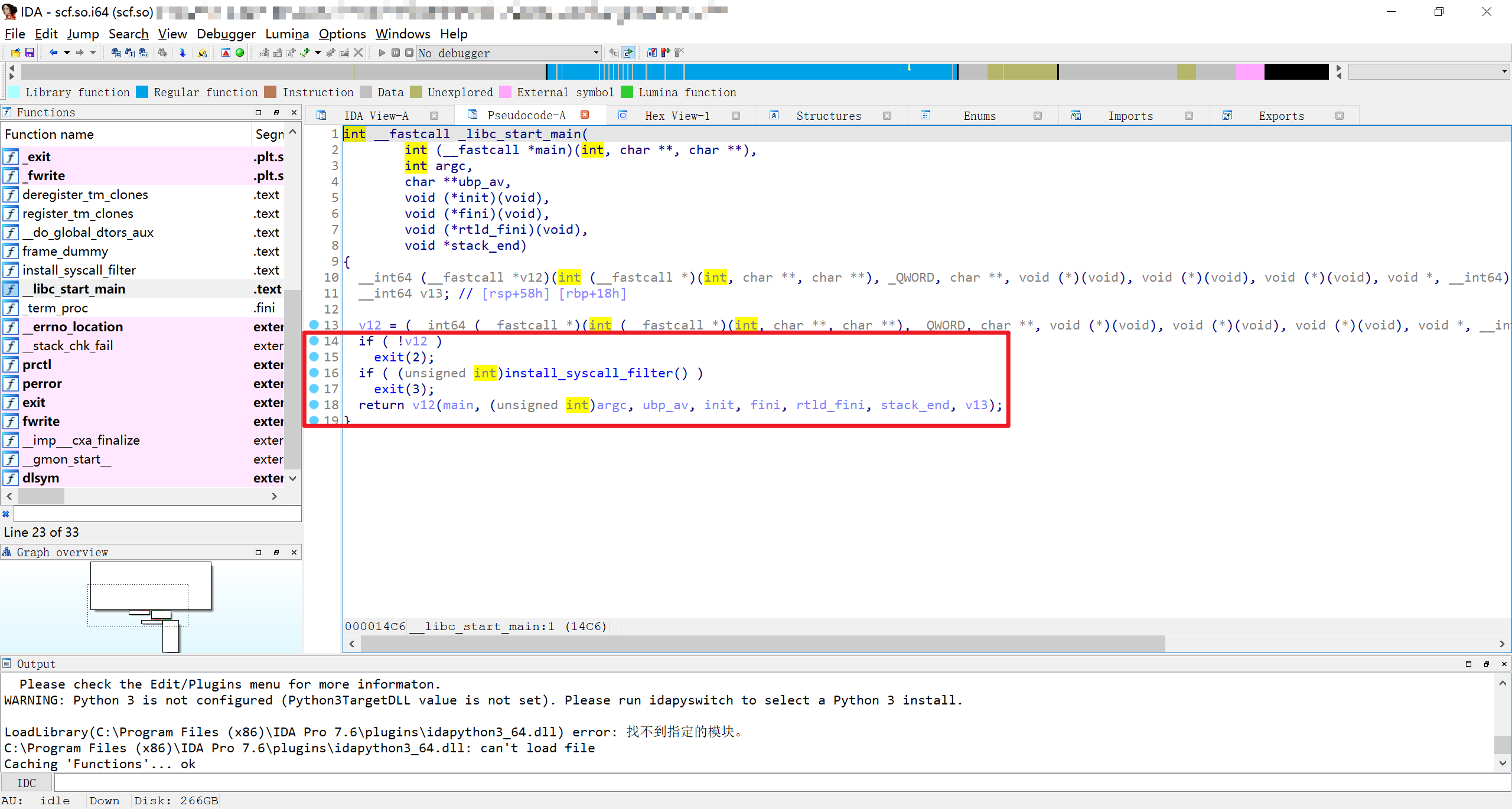This screenshot has width=1512, height=809.
Task: Click the make data toolbar icon
Action: [x=278, y=53]
